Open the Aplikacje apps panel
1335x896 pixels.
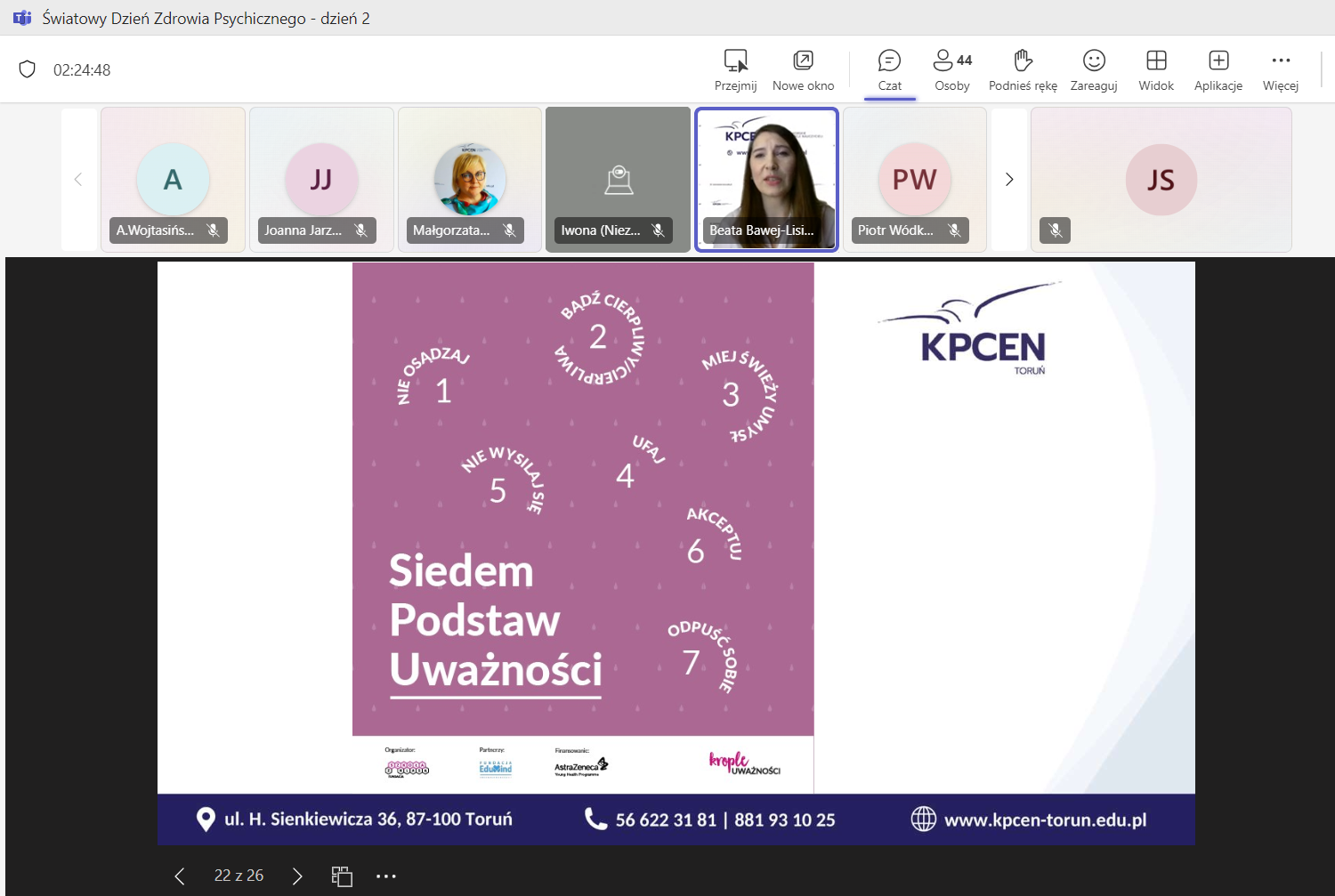(x=1218, y=70)
